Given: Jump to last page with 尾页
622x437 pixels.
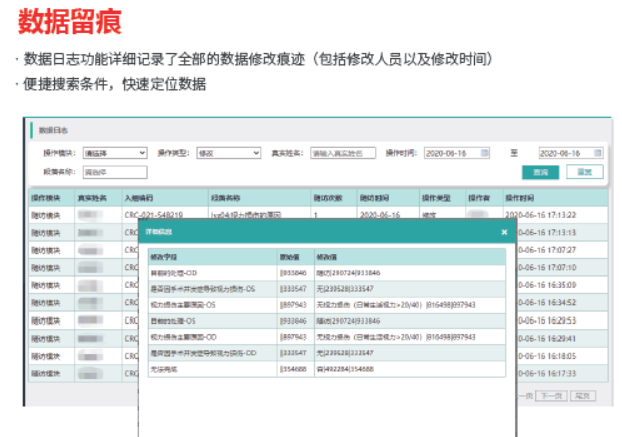Looking at the screenshot, I should pos(583,396).
